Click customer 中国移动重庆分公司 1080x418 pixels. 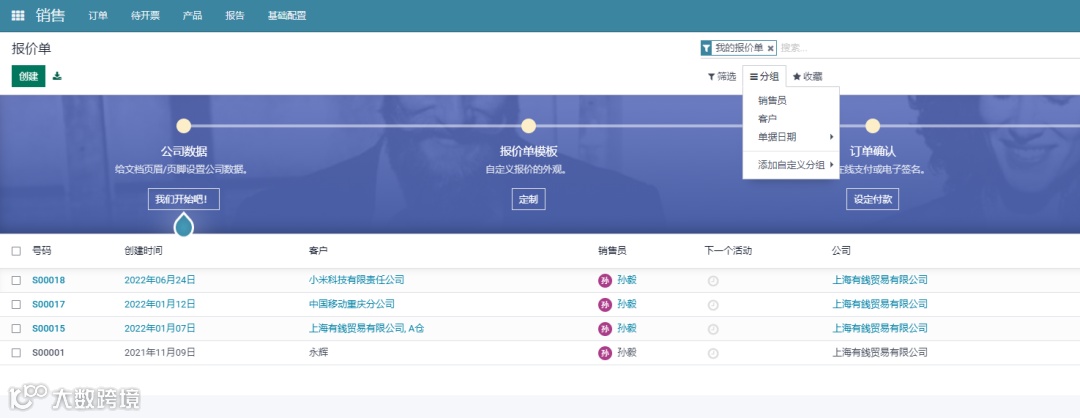pyautogui.click(x=351, y=304)
